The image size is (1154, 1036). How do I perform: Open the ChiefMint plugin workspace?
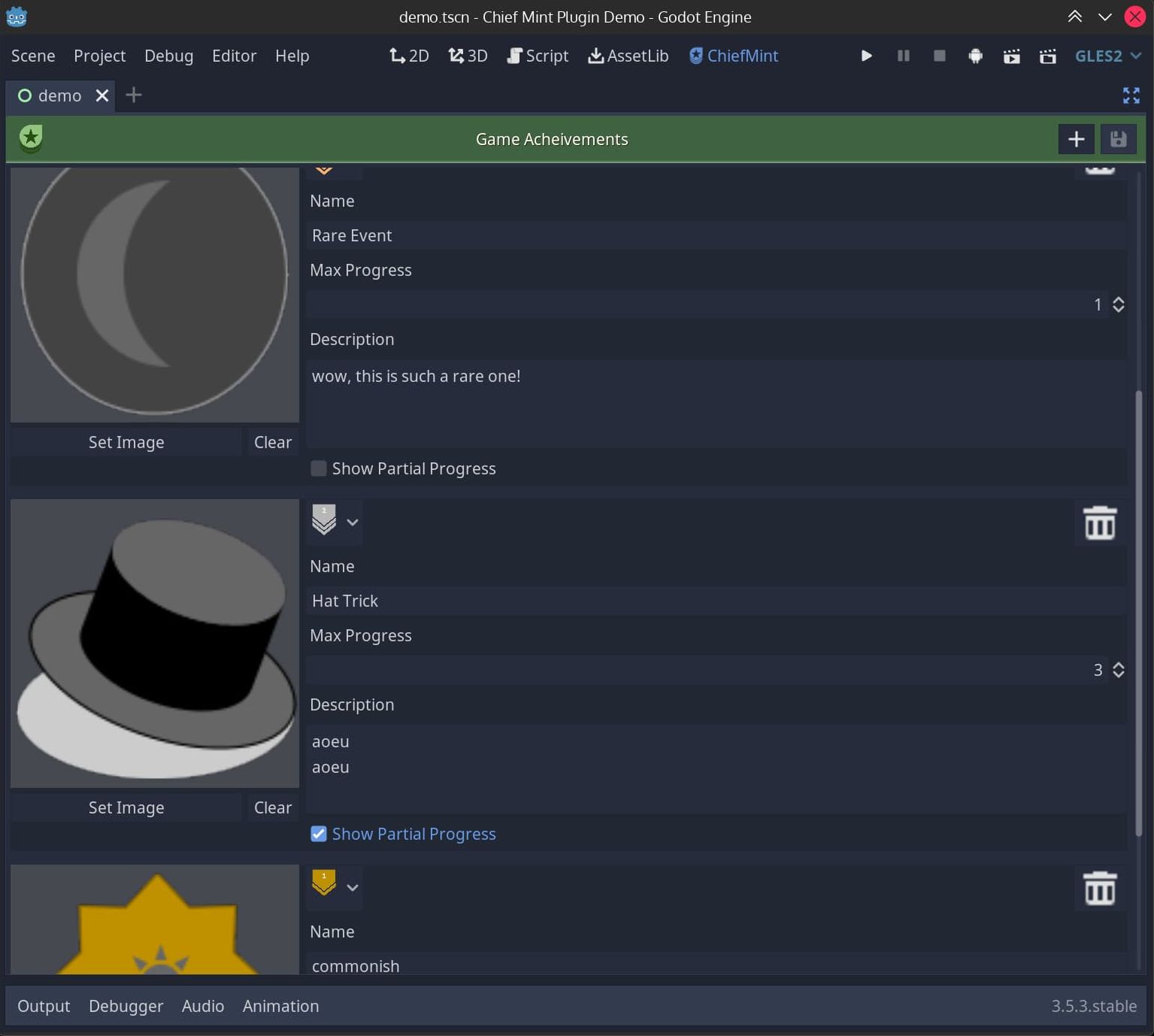pos(734,56)
